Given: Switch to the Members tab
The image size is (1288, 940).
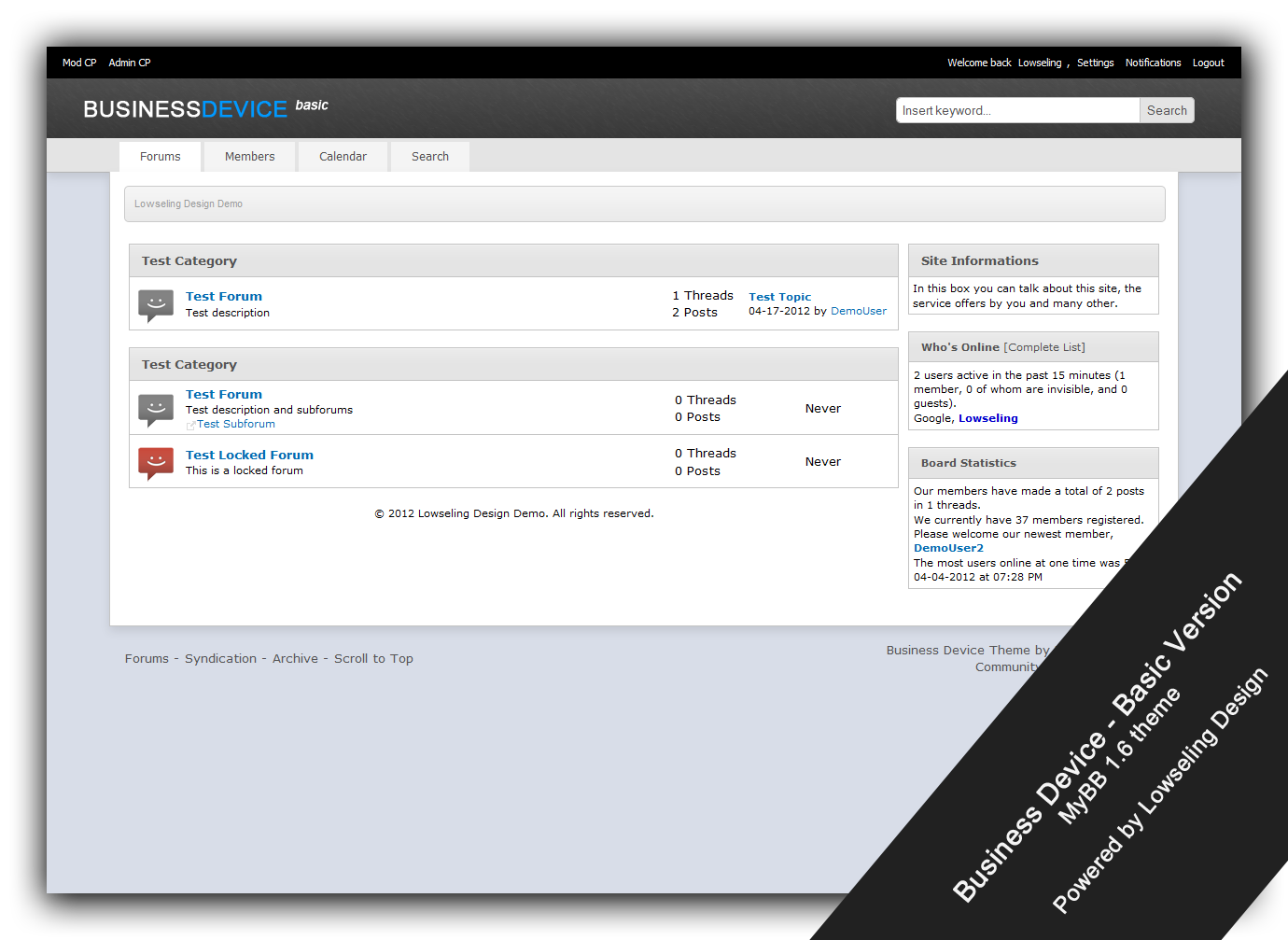Looking at the screenshot, I should 249,157.
